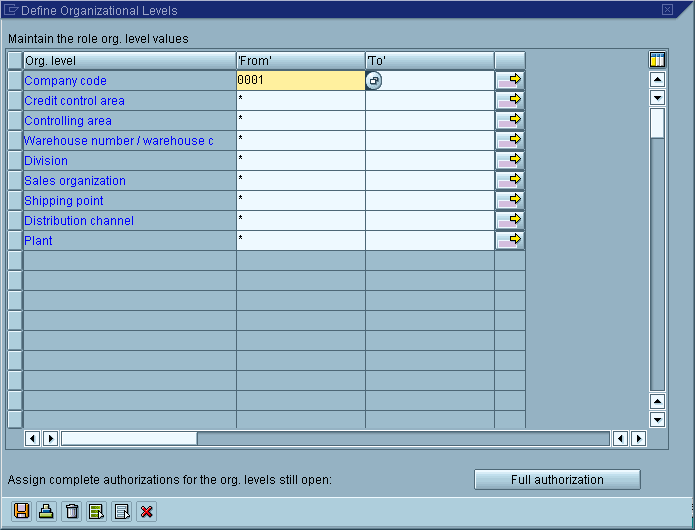Image resolution: width=695 pixels, height=530 pixels.
Task: Click the Full authorization button
Action: point(557,480)
